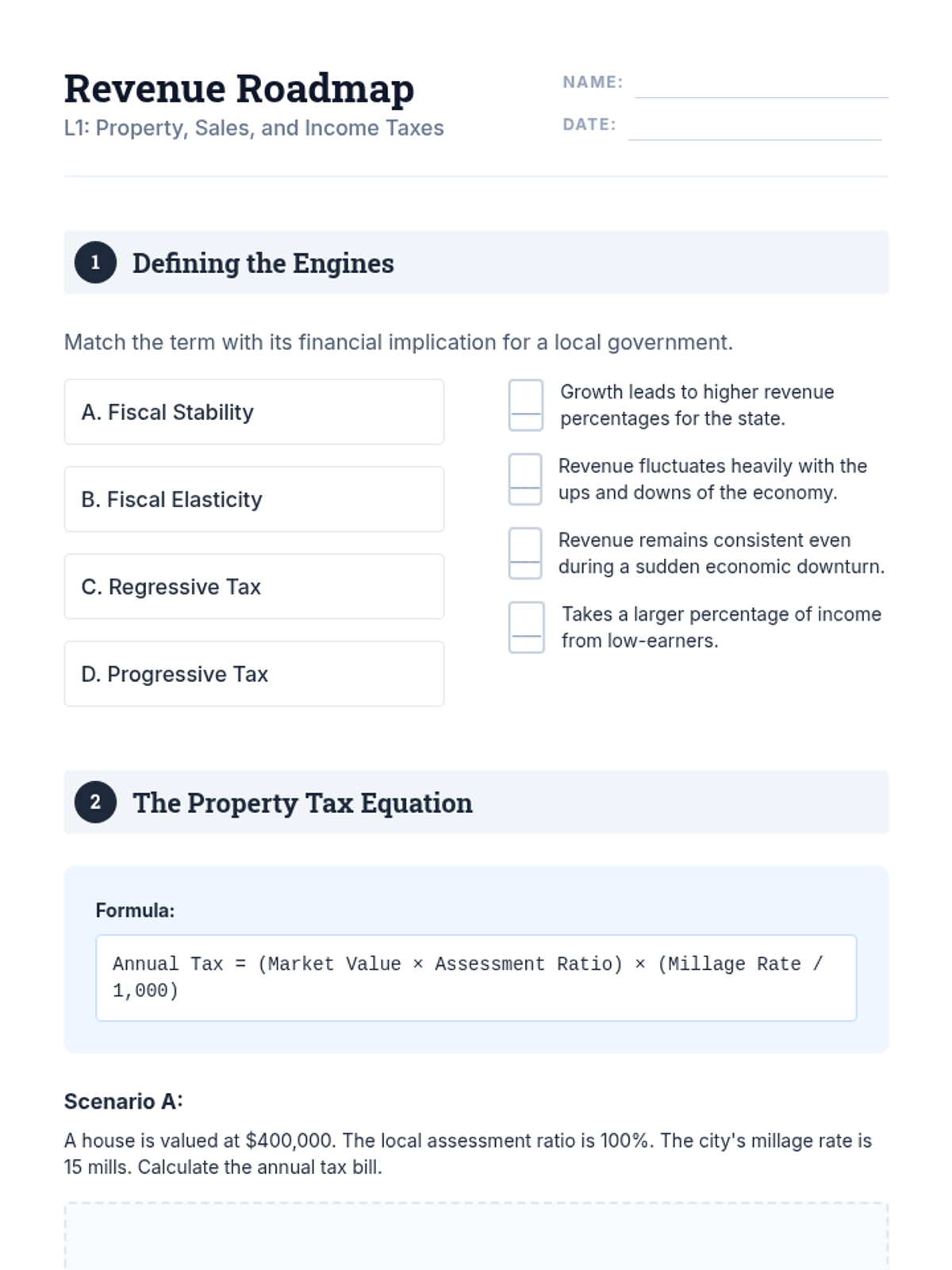Click the C. Regressive Tax term card
The width and height of the screenshot is (952, 1270).
click(254, 587)
